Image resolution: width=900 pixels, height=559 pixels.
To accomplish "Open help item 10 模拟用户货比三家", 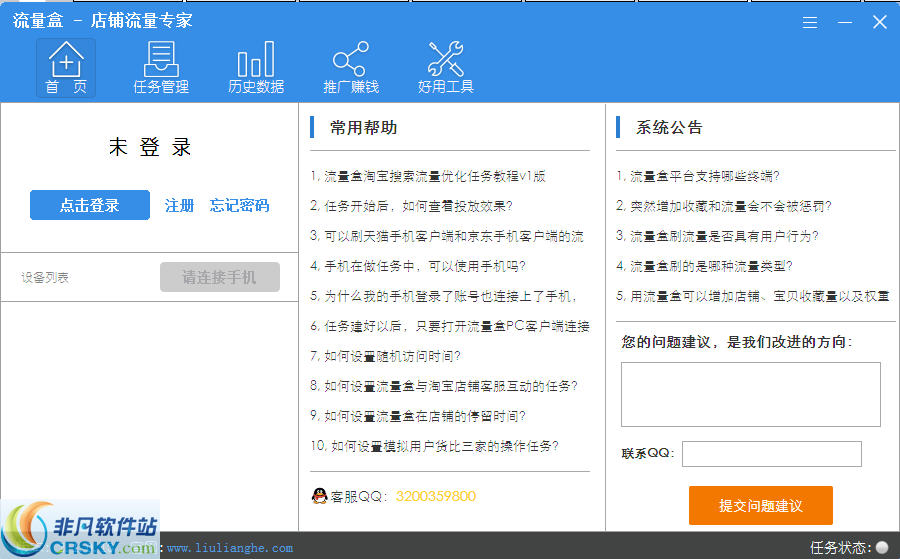I will click(435, 446).
